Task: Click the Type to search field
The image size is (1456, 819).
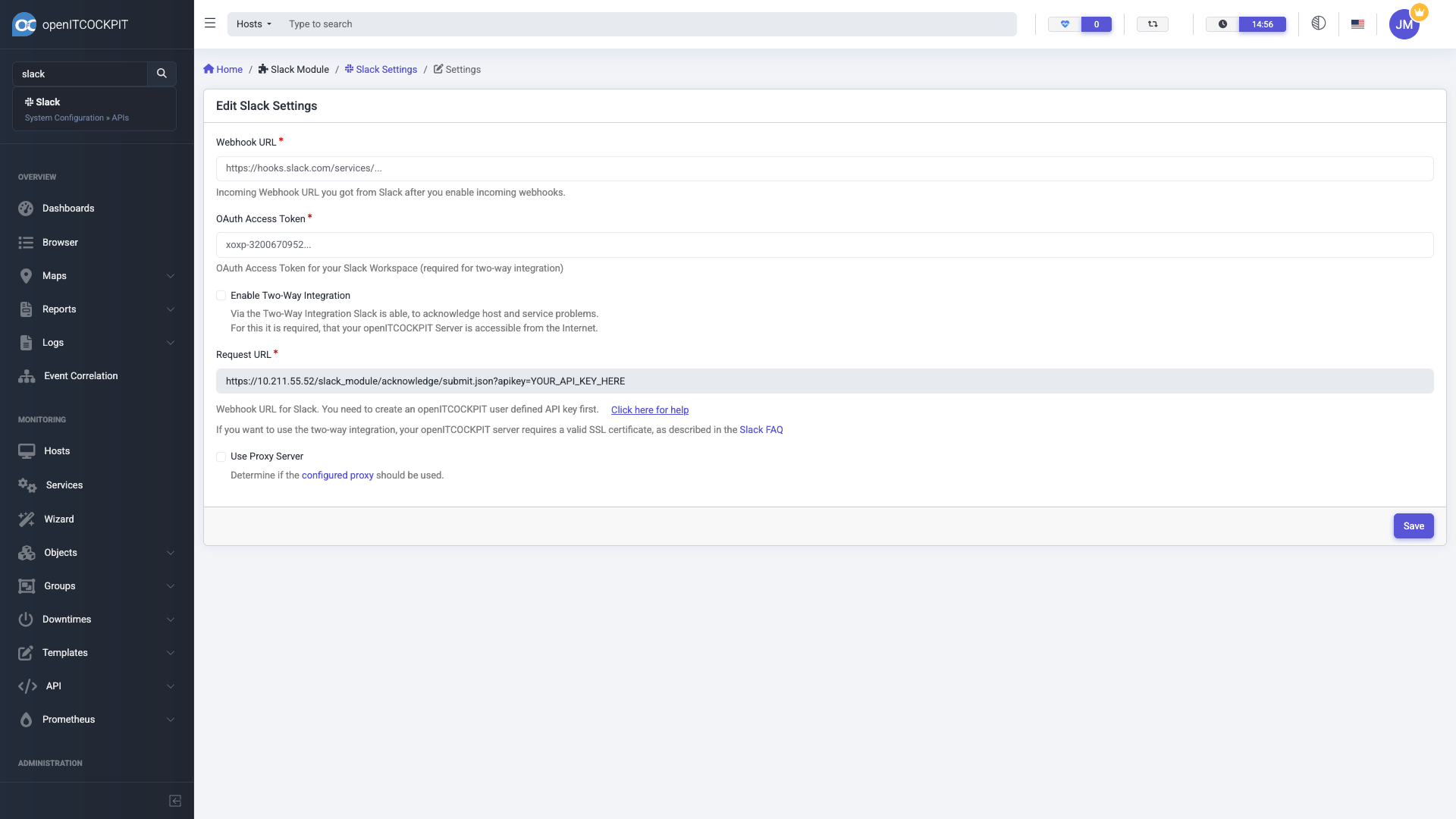Action: (648, 24)
